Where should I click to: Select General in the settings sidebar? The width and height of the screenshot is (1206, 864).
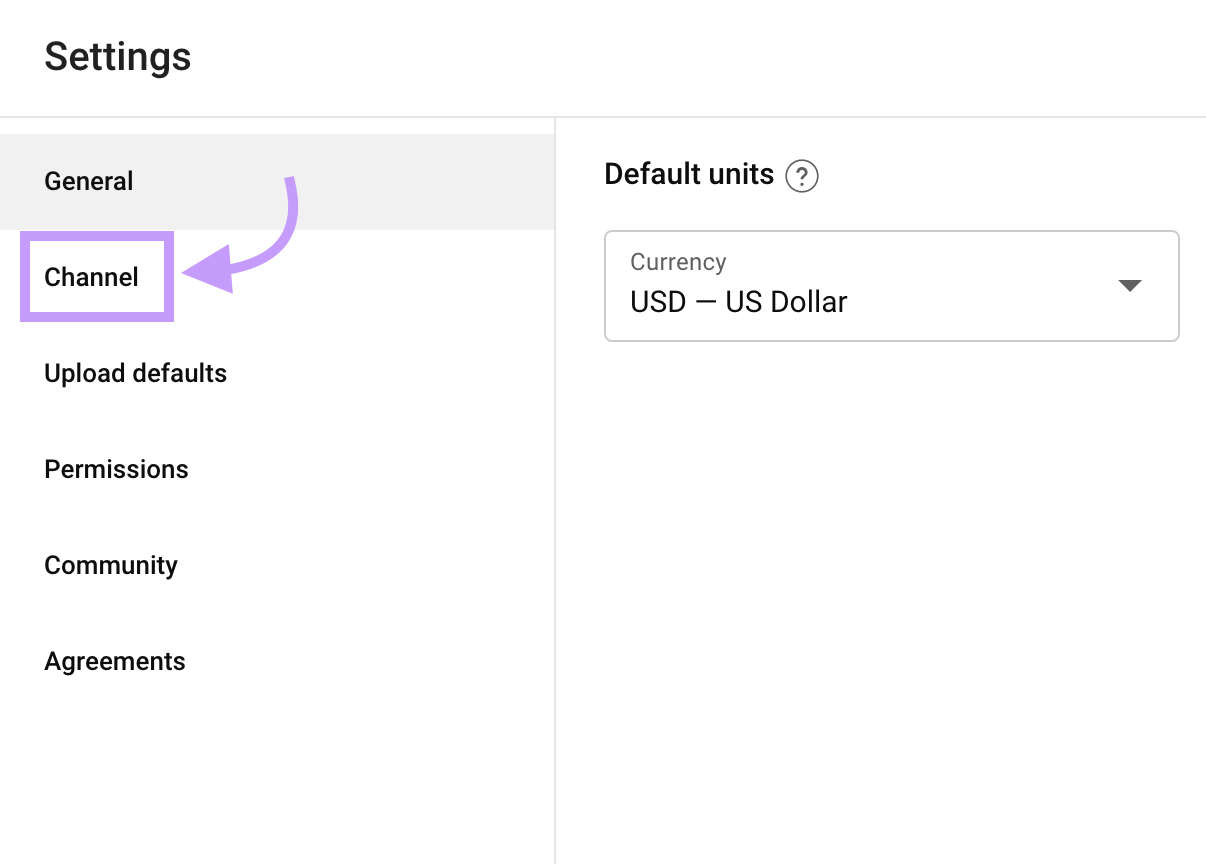coord(88,181)
